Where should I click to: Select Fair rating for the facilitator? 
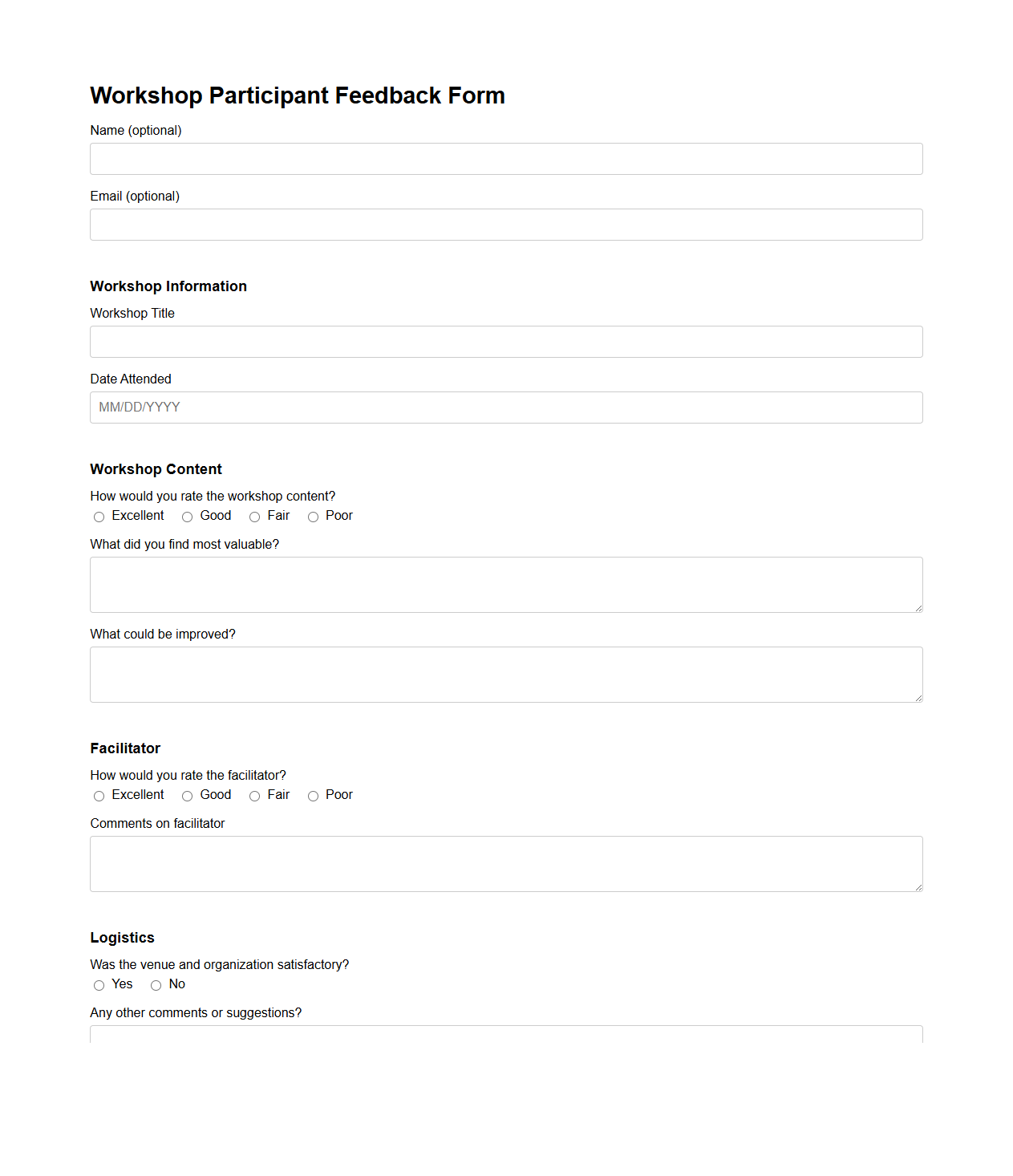tap(254, 796)
